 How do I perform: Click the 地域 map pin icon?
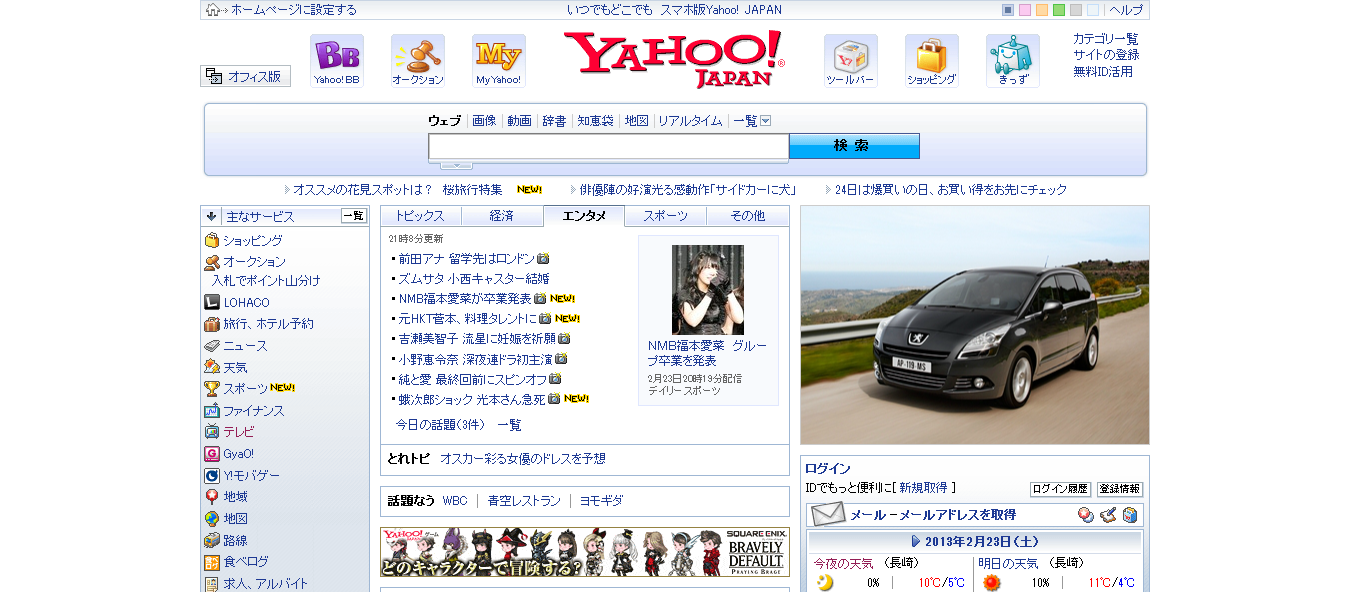coord(212,497)
